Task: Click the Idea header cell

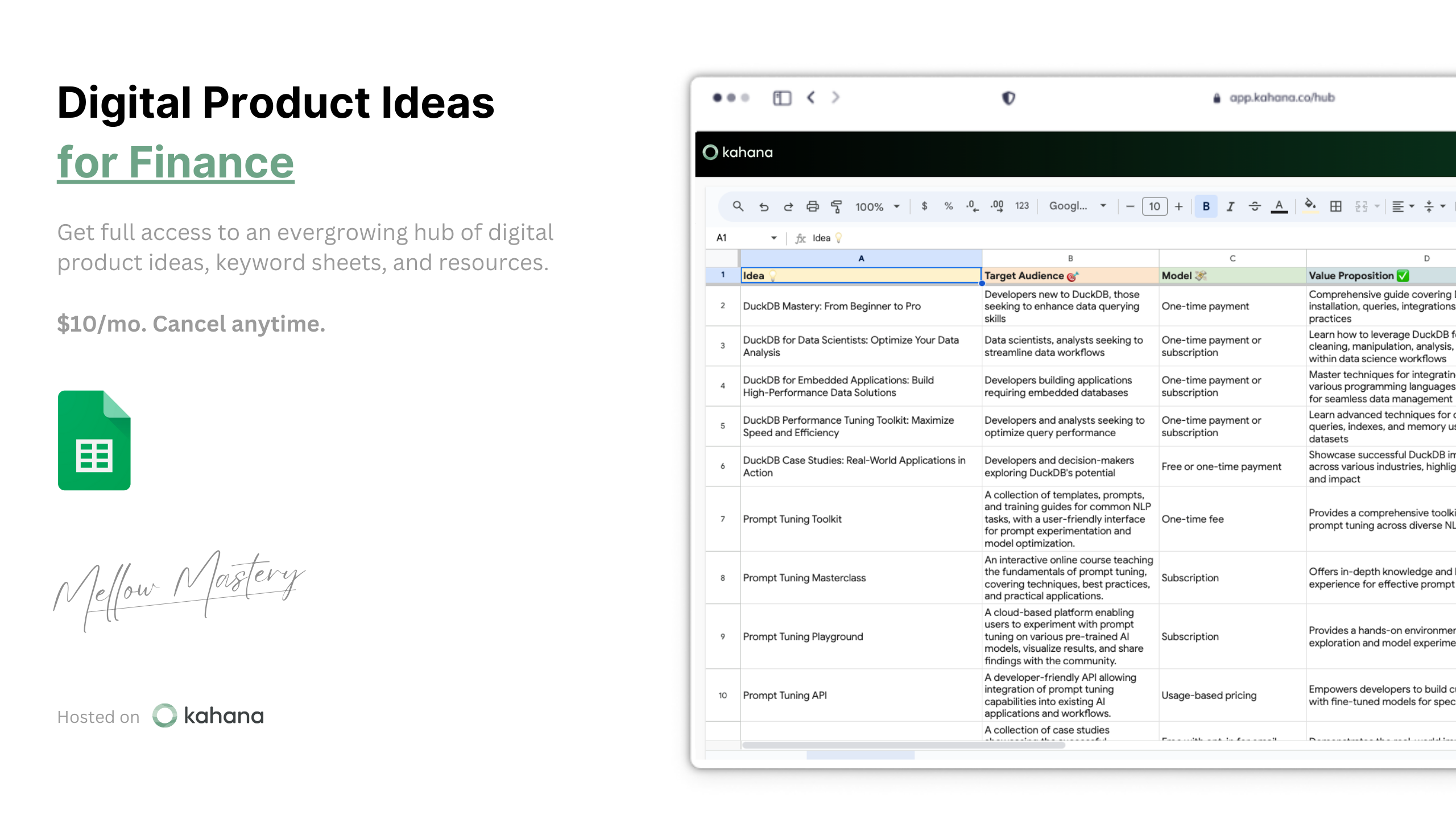Action: [x=861, y=275]
